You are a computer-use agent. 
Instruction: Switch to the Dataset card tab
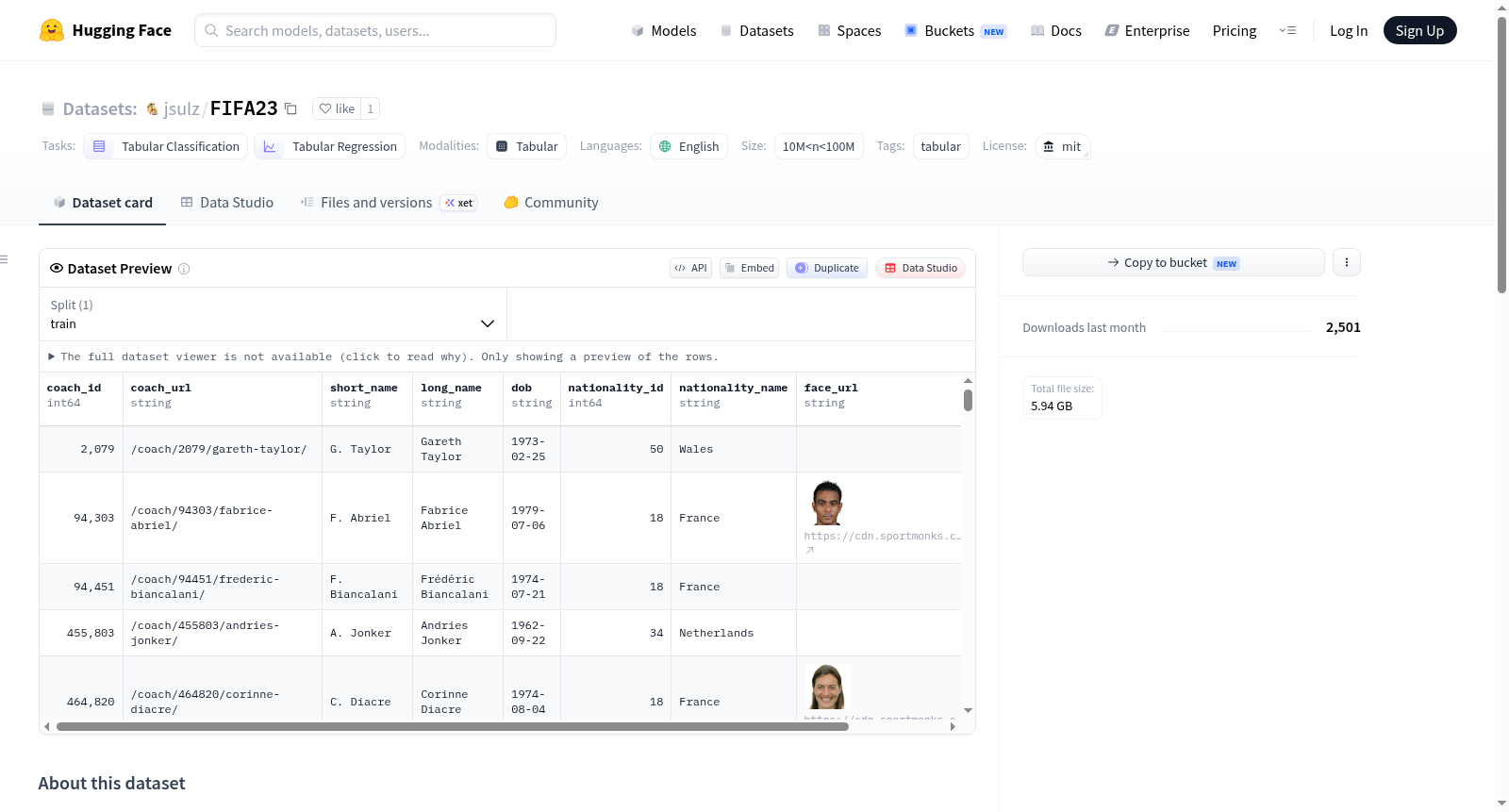click(x=103, y=203)
